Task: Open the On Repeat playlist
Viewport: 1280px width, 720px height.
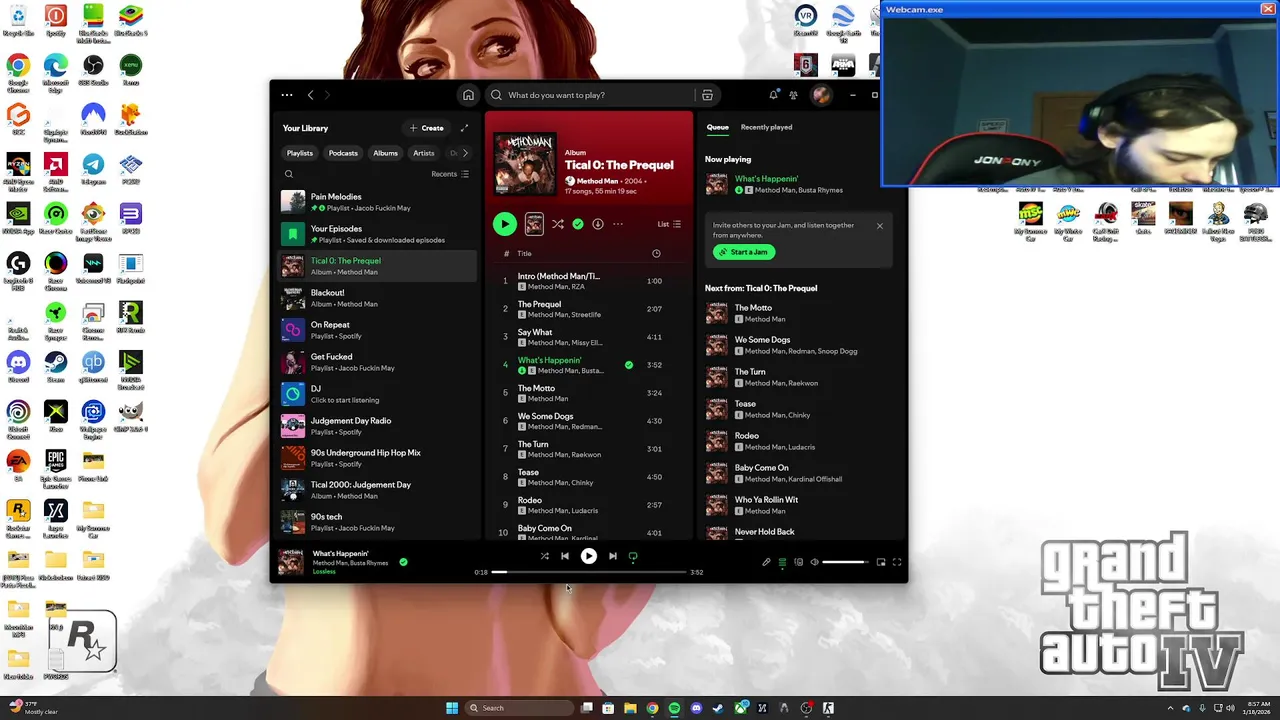Action: (x=377, y=330)
